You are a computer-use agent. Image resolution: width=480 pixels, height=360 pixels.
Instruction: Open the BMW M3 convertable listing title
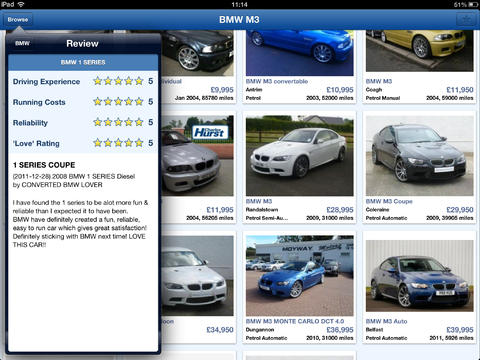pos(277,81)
